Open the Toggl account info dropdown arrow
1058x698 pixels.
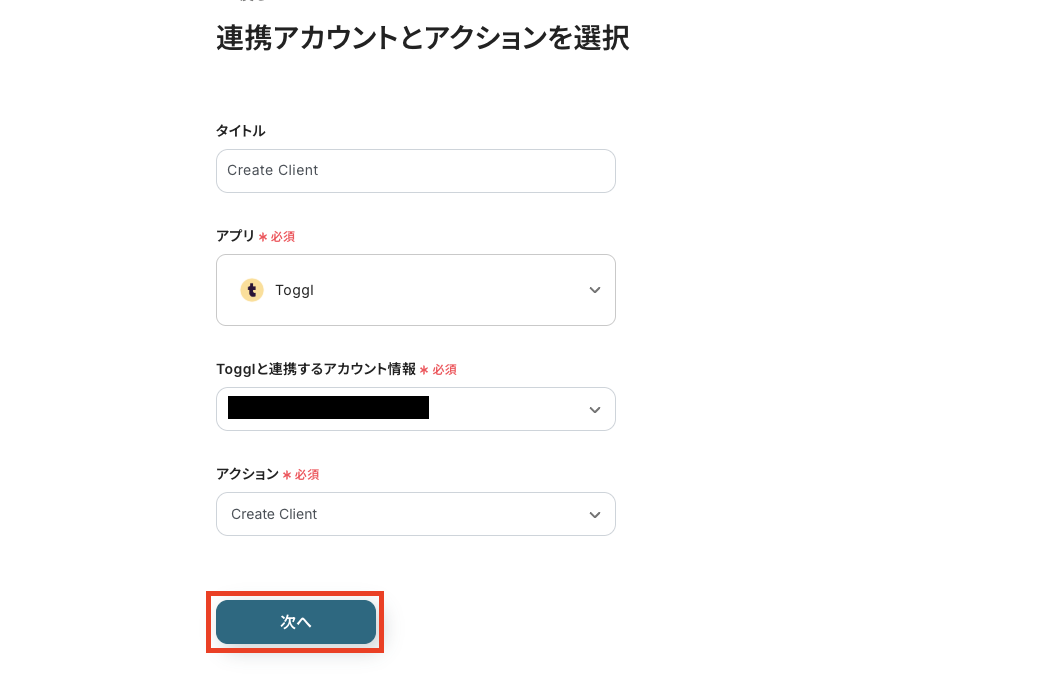coord(595,409)
